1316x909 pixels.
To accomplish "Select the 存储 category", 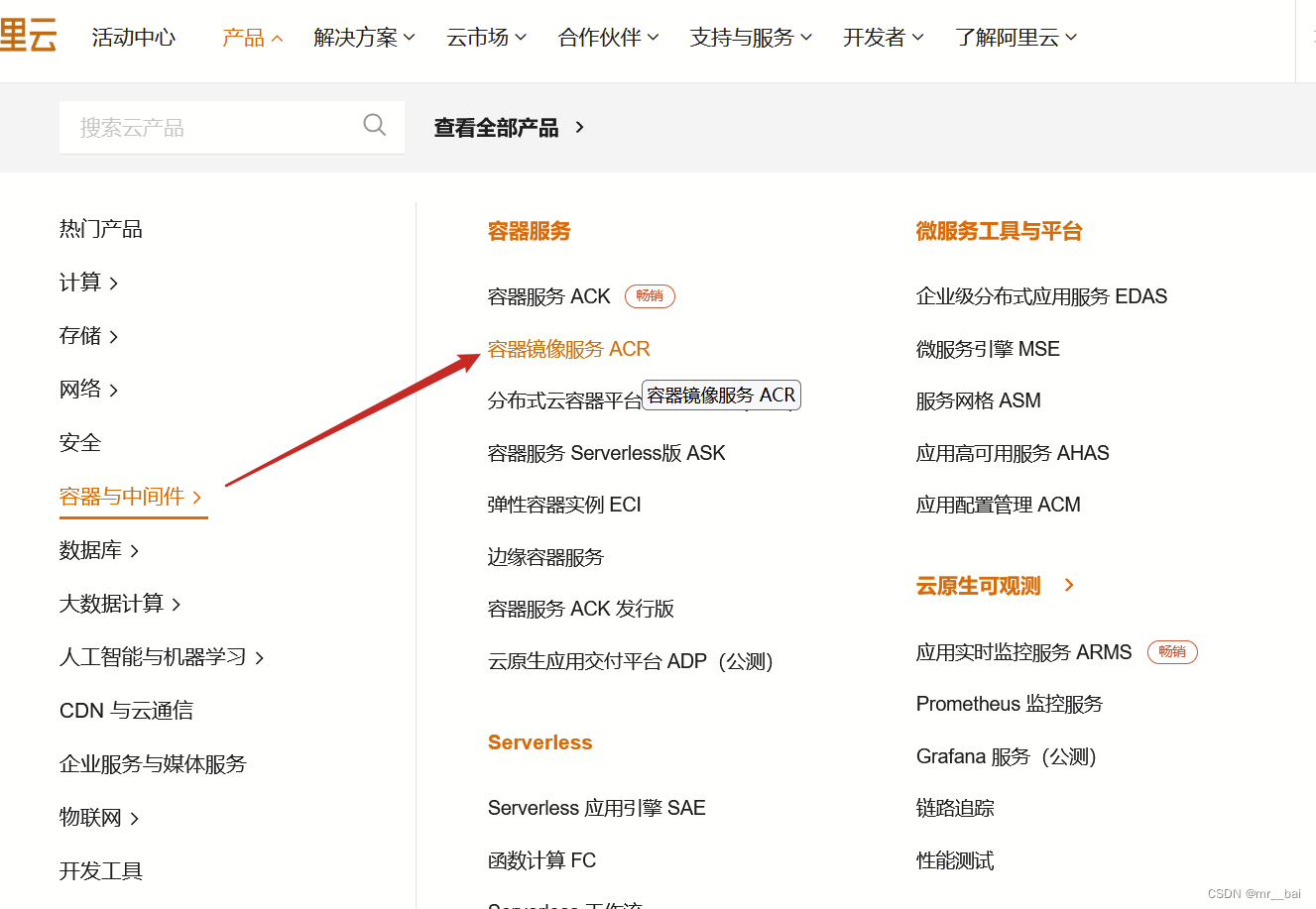I will point(88,336).
